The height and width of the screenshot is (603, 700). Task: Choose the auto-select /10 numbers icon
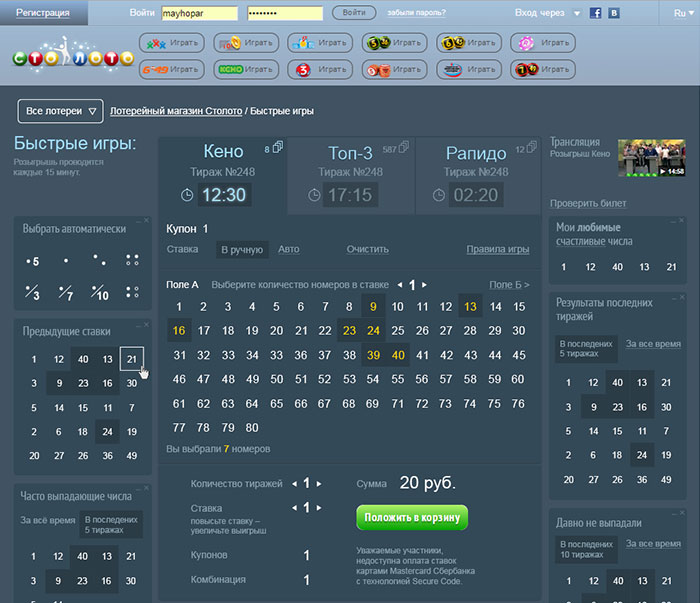click(100, 293)
